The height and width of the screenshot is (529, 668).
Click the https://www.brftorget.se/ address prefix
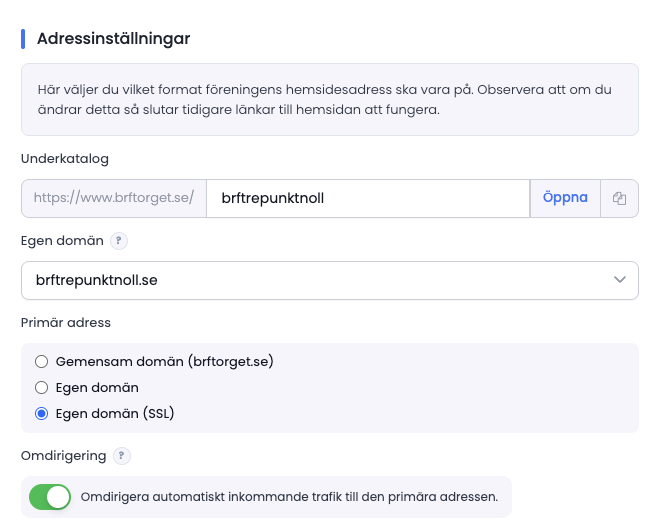point(114,198)
